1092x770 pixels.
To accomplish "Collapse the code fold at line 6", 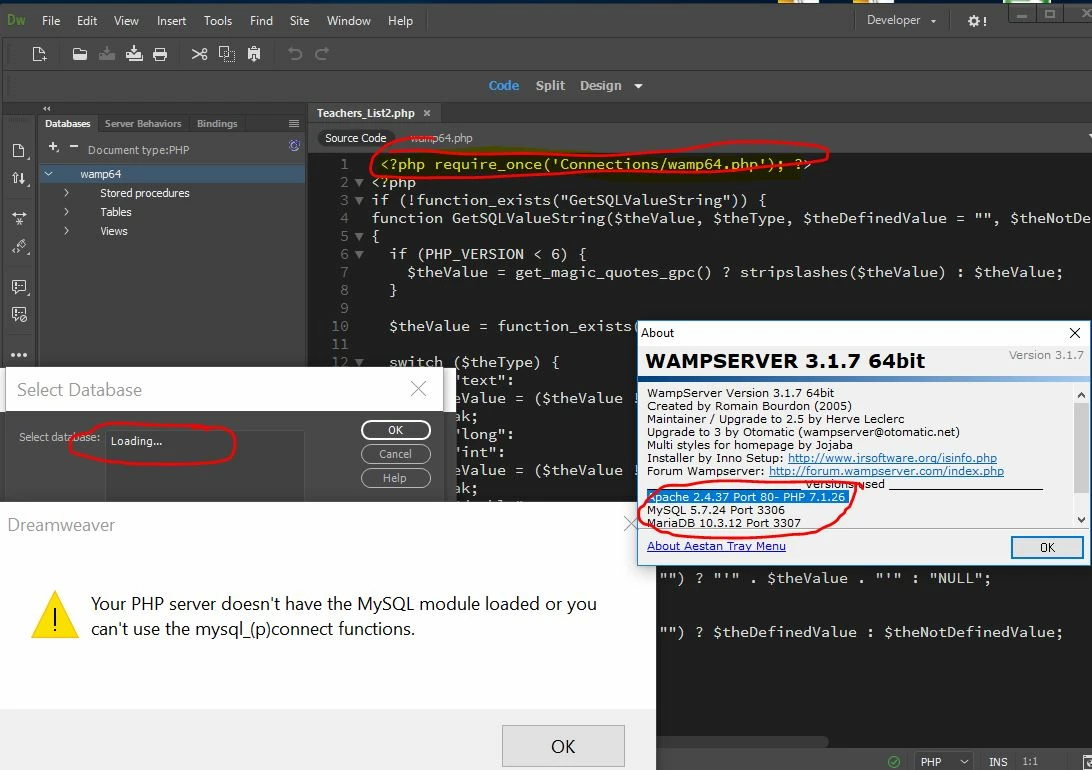I will click(359, 254).
